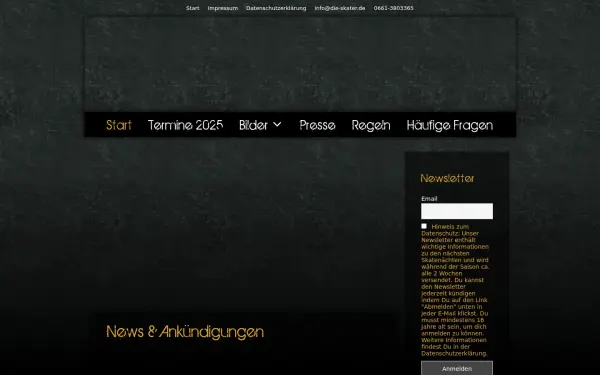Focus the newsletter Email input field
Viewport: 600px width, 375px height.
pos(457,211)
